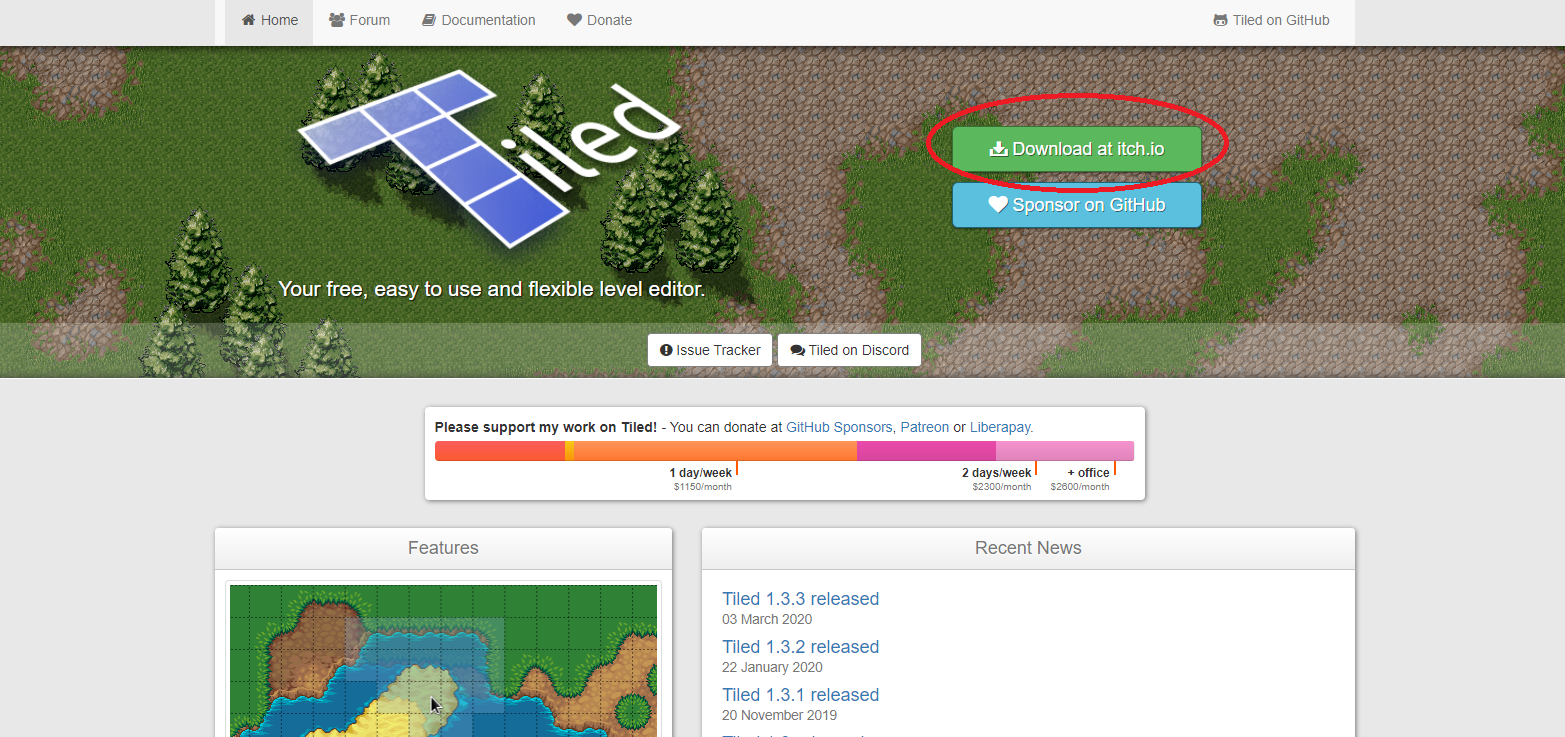Click the 22 January 2020 date

(x=772, y=667)
